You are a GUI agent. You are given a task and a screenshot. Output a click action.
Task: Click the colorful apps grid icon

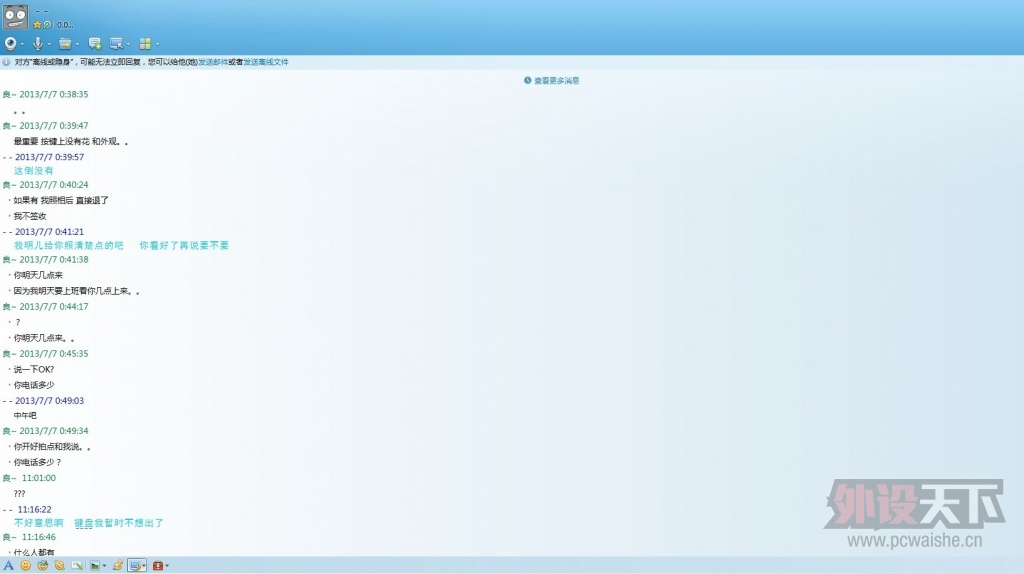point(145,44)
